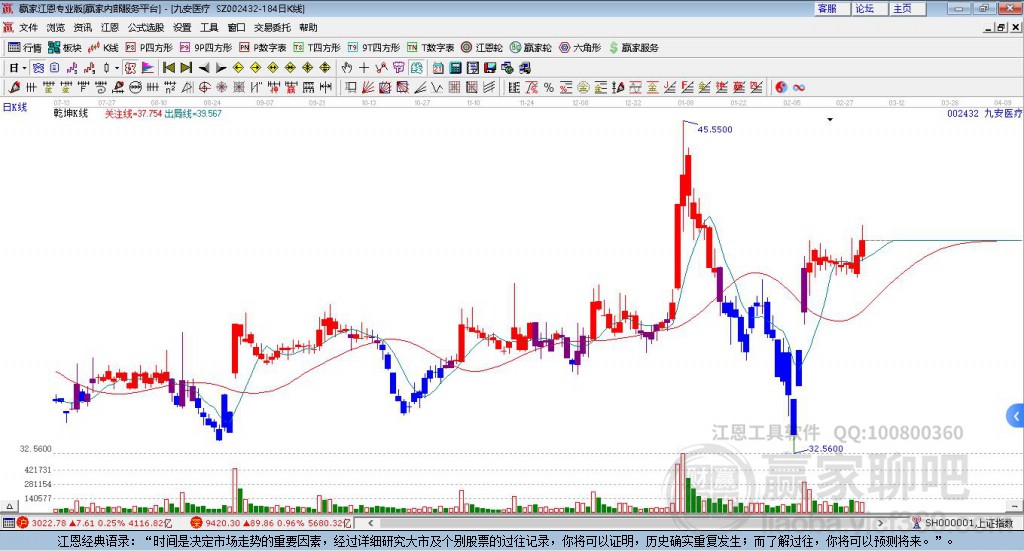
Task: Click the 出局线=39.567 indicator text
Action: (x=193, y=114)
